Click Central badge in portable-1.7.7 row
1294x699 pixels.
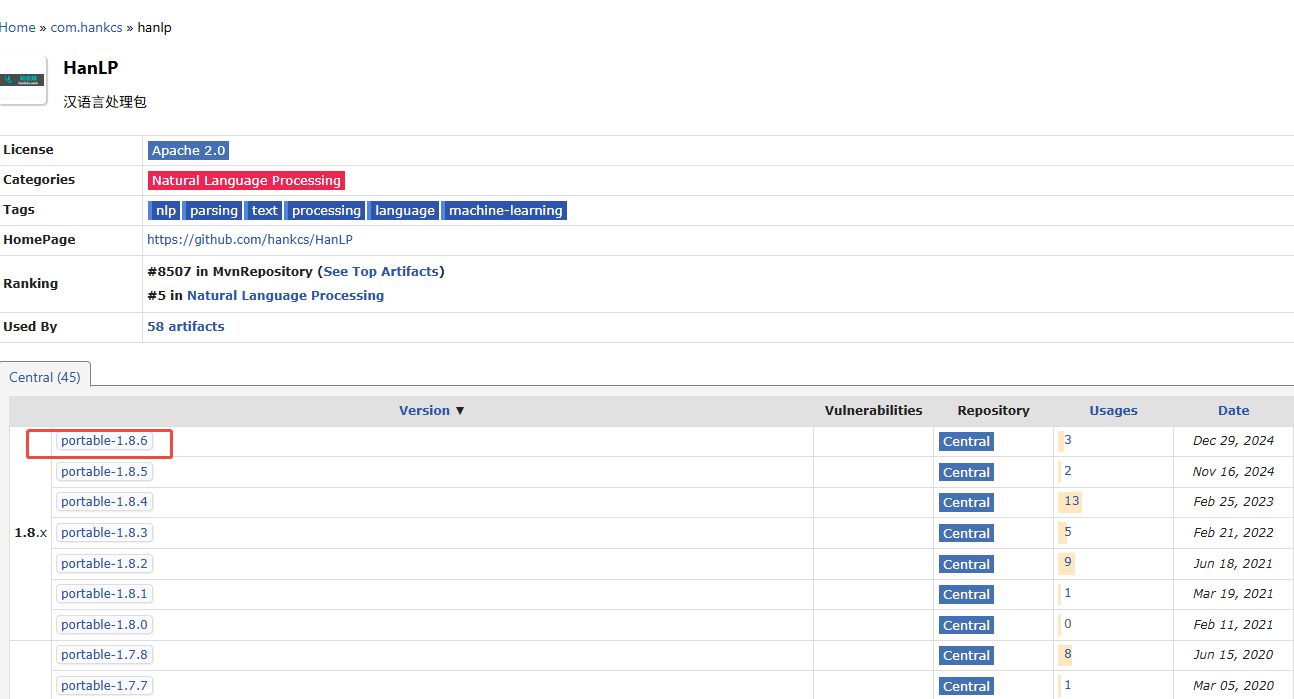(x=966, y=686)
